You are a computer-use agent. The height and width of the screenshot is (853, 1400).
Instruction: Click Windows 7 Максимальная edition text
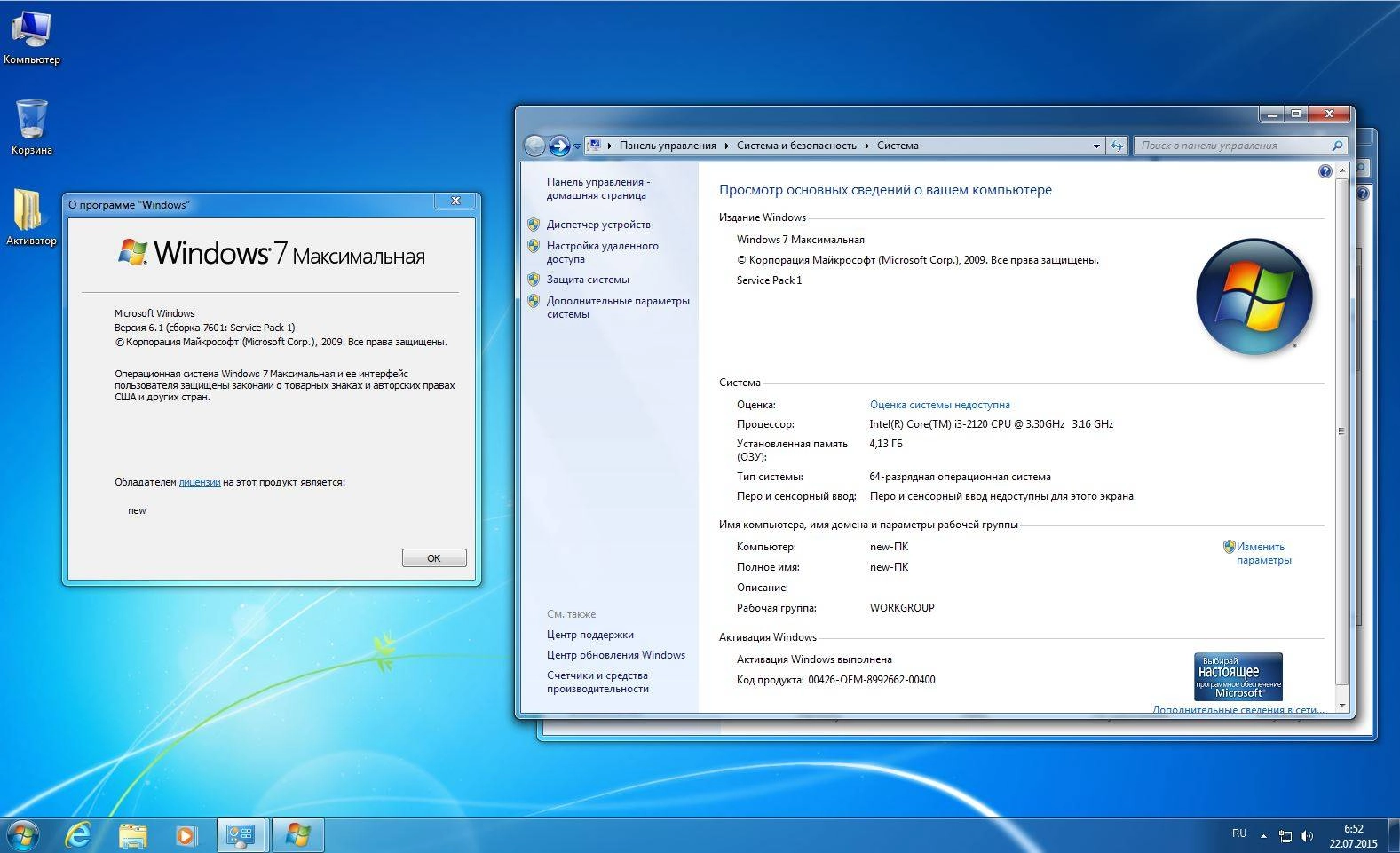pyautogui.click(x=800, y=240)
